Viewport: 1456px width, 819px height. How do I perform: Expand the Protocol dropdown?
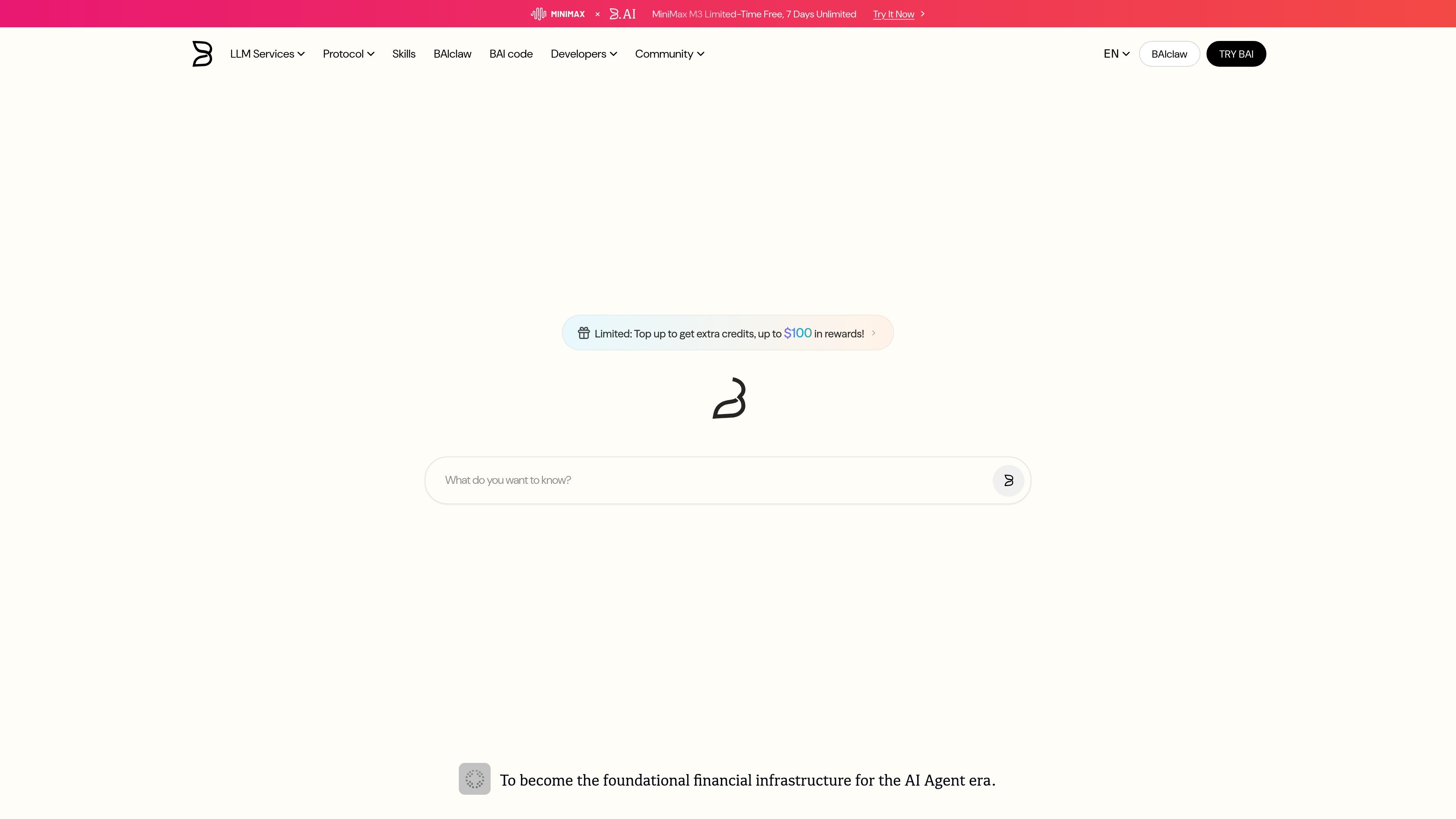coord(348,54)
